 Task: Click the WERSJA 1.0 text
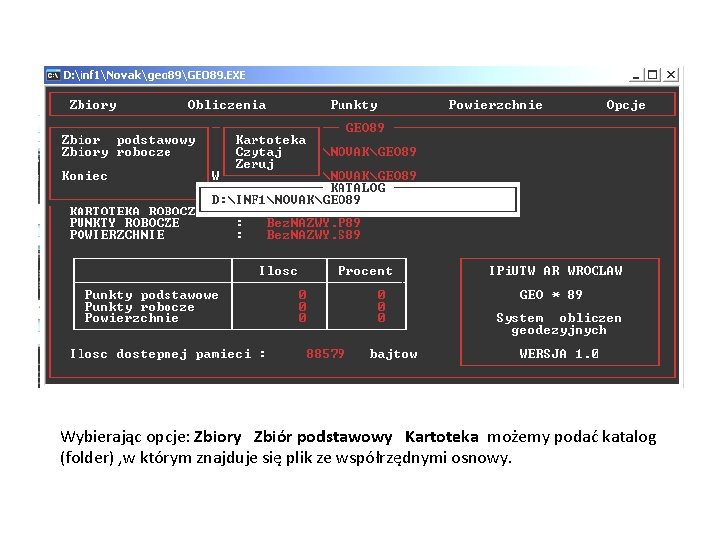click(x=559, y=354)
